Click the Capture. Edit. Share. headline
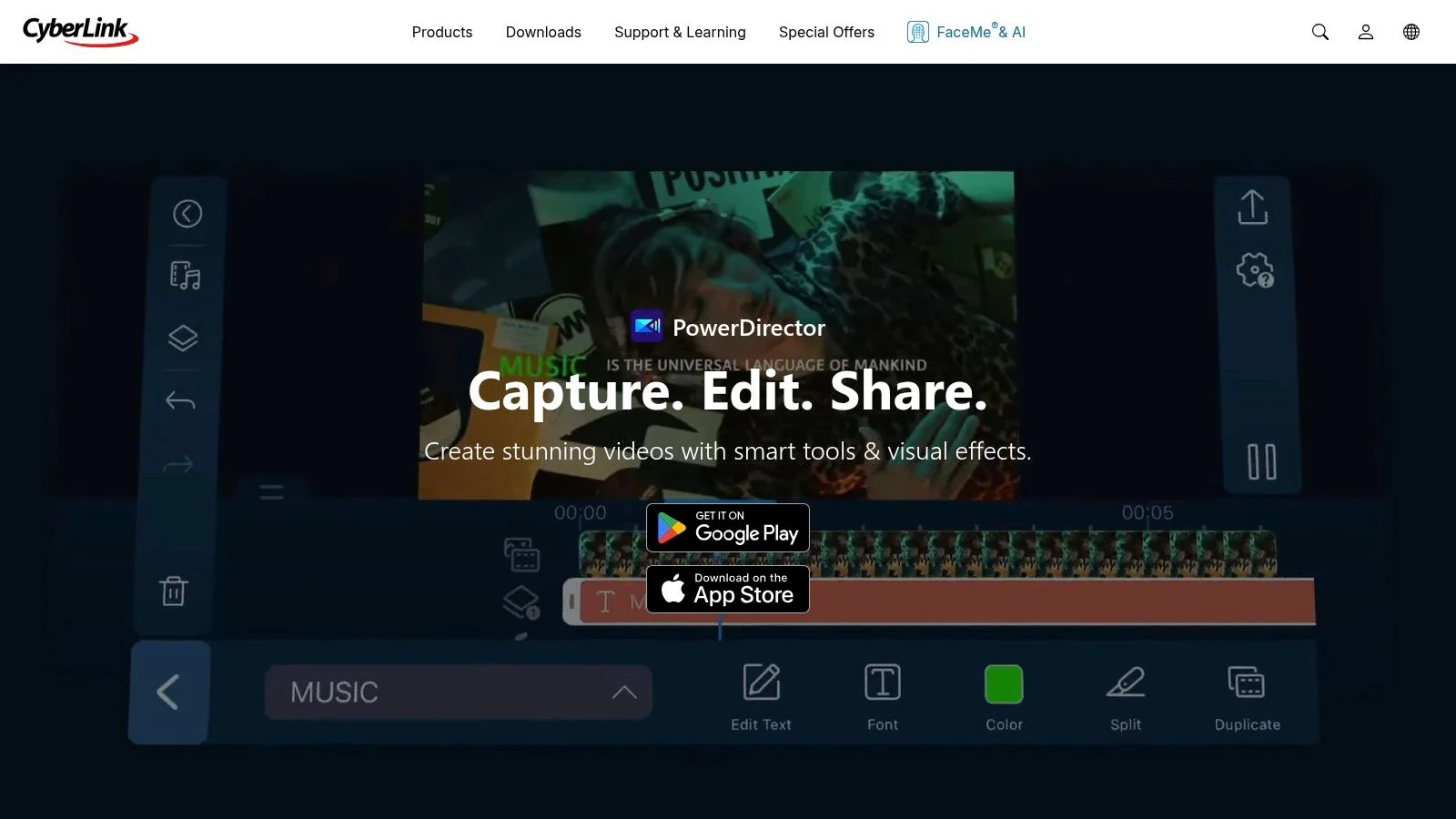This screenshot has height=819, width=1456. click(728, 391)
